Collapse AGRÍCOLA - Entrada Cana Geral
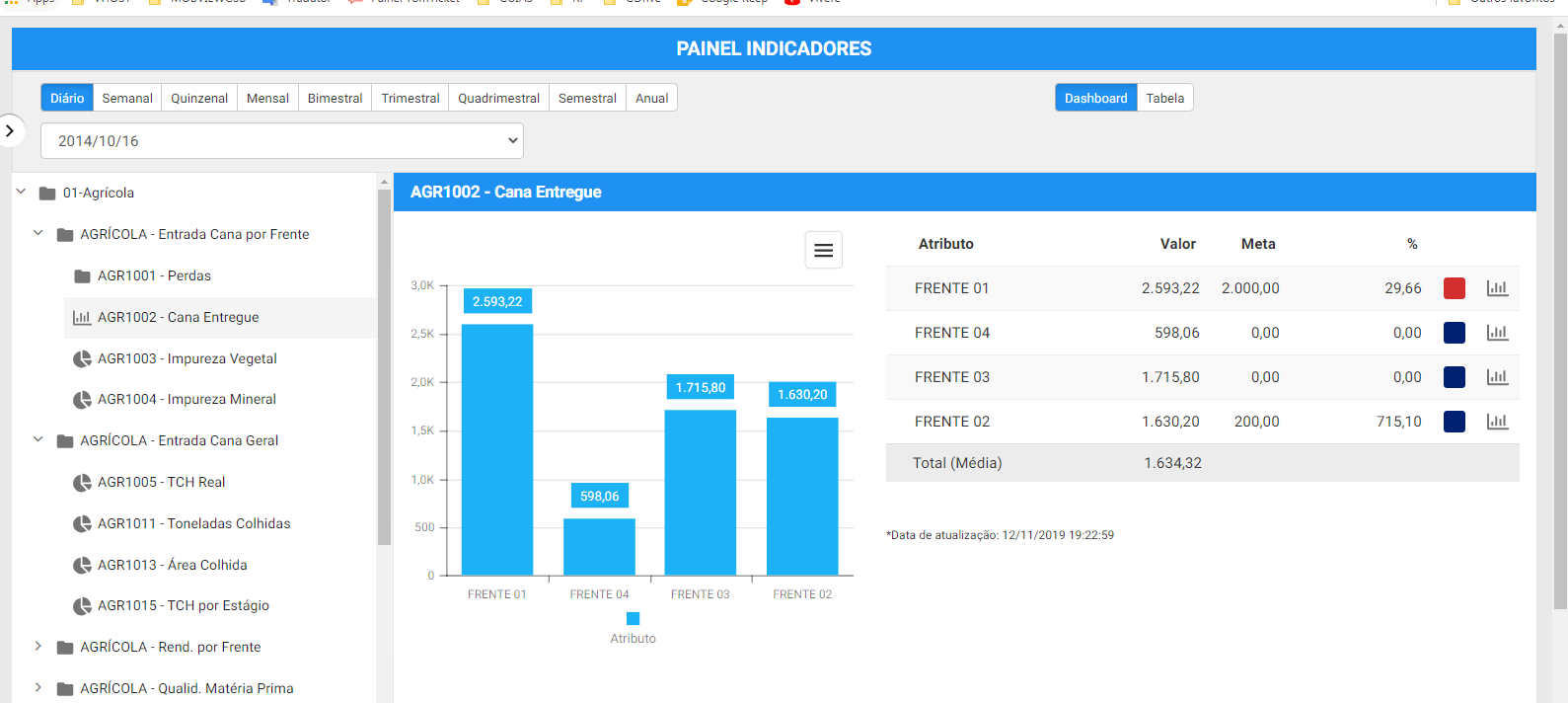This screenshot has height=703, width=1568. (38, 439)
